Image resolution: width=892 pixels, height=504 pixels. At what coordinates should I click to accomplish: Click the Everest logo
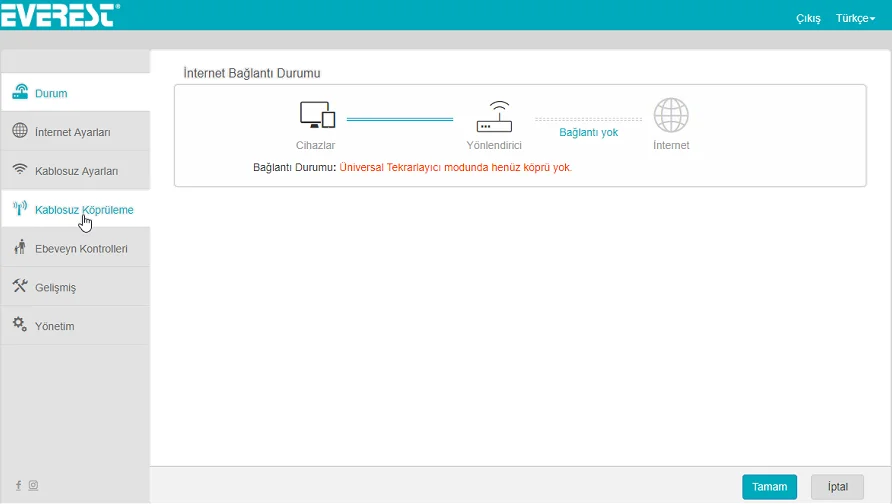click(x=60, y=15)
